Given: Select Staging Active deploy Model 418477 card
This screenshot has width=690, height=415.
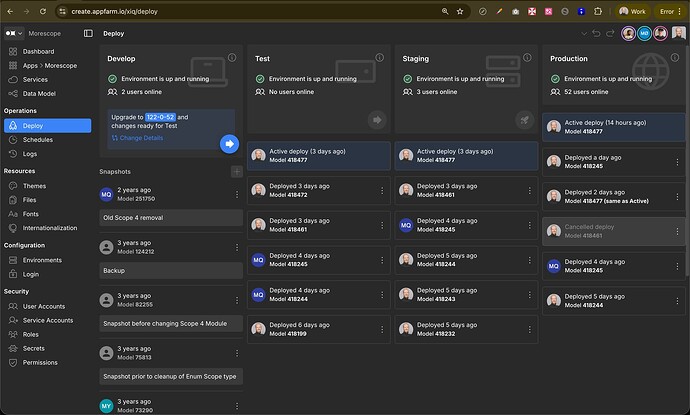Looking at the screenshot, I should coord(466,156).
